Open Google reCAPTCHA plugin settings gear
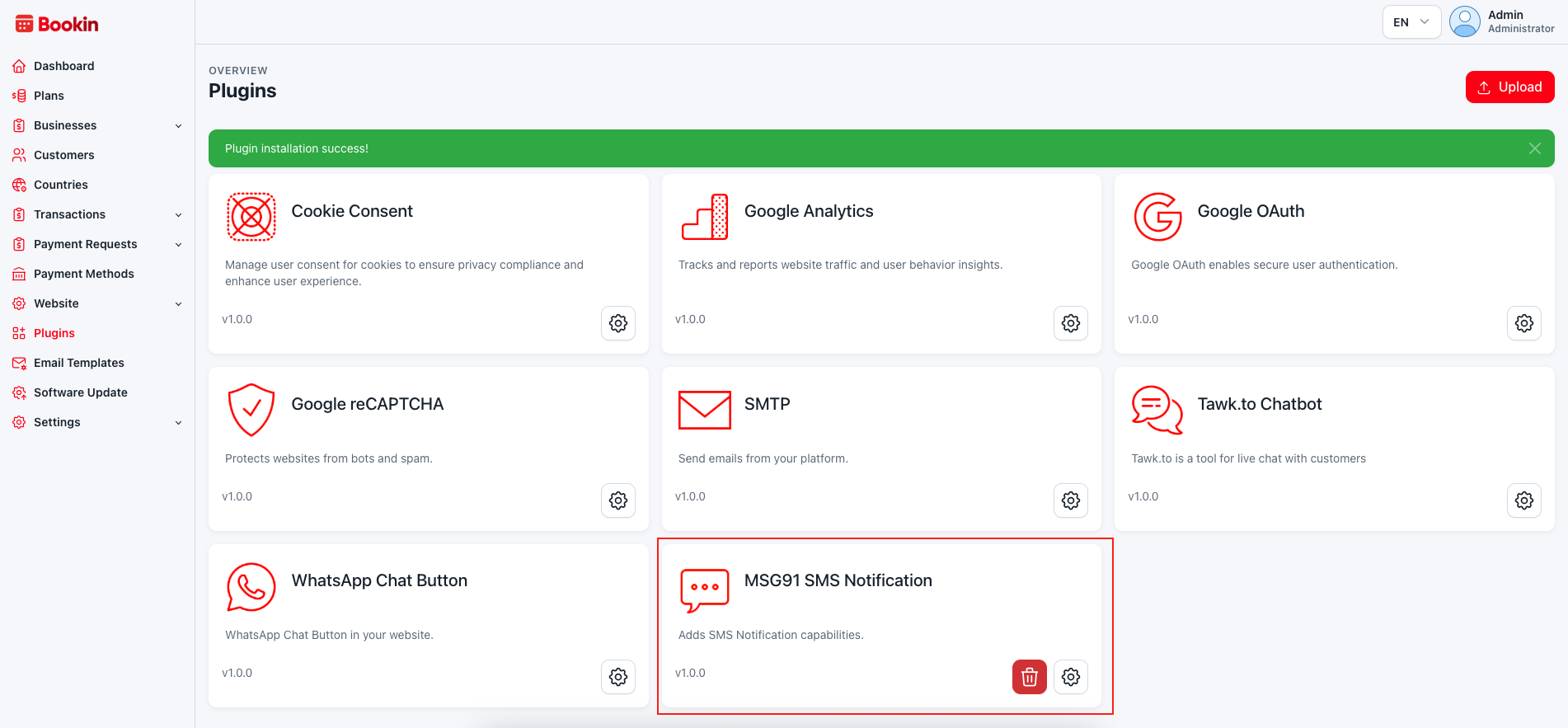 (618, 500)
